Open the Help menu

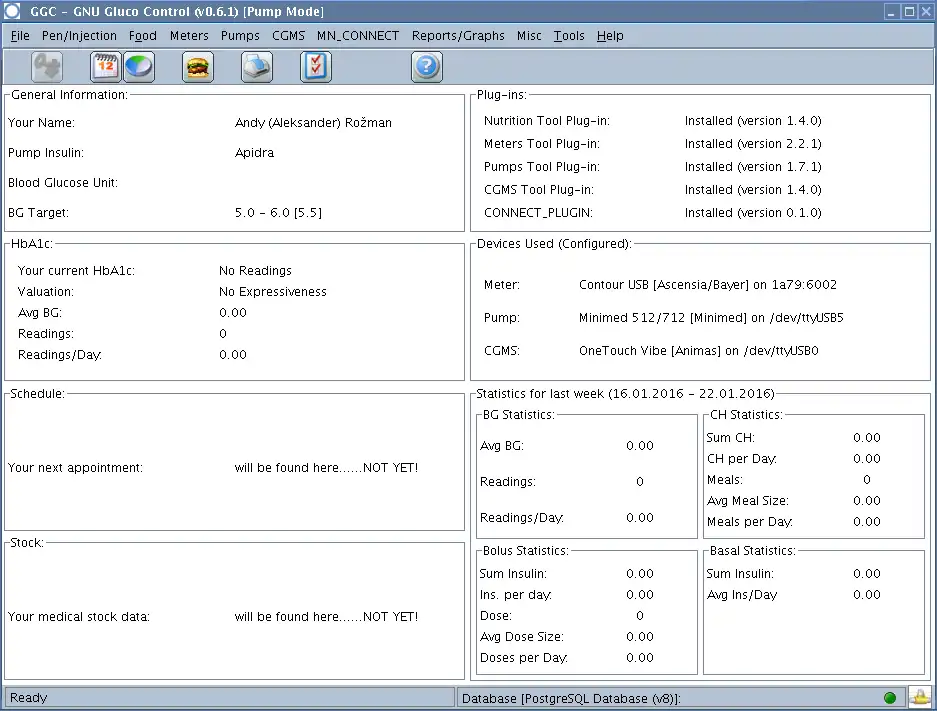click(610, 36)
